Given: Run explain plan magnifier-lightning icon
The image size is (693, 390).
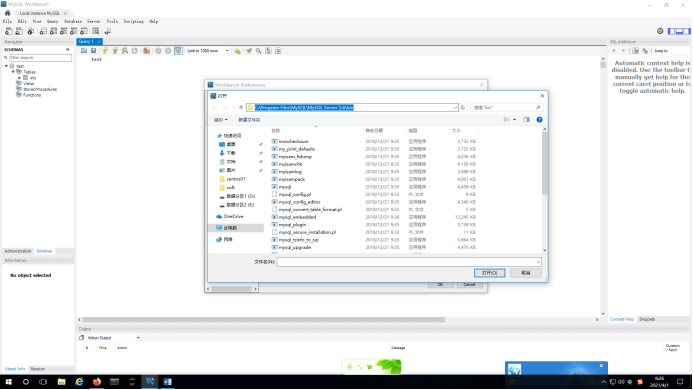Looking at the screenshot, I should click(x=125, y=51).
